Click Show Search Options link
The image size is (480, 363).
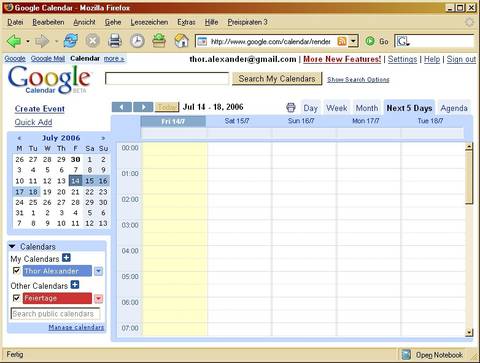pyautogui.click(x=358, y=79)
